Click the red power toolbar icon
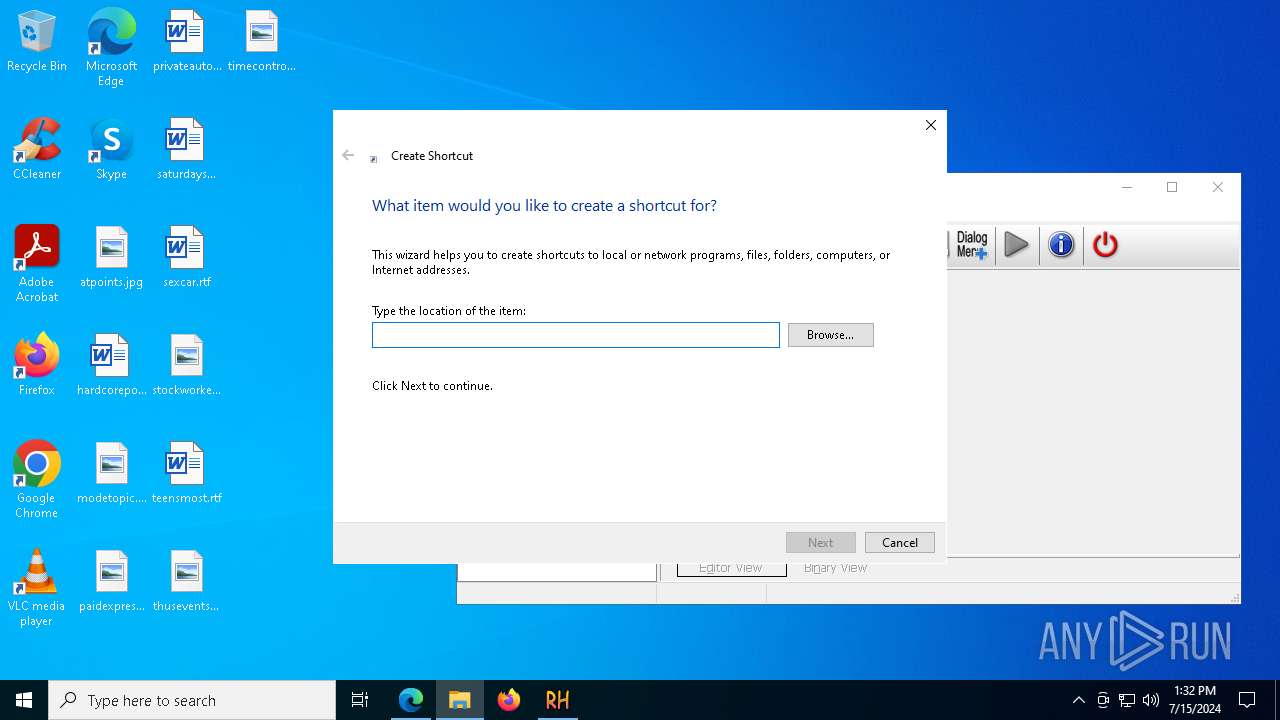1280x720 pixels. 1105,245
